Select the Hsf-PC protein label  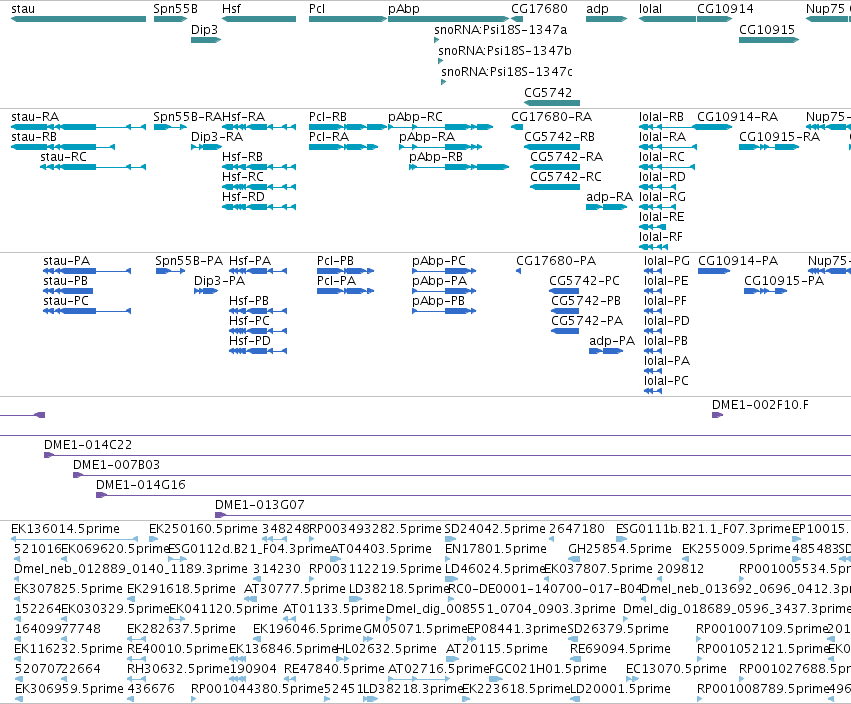click(x=249, y=321)
